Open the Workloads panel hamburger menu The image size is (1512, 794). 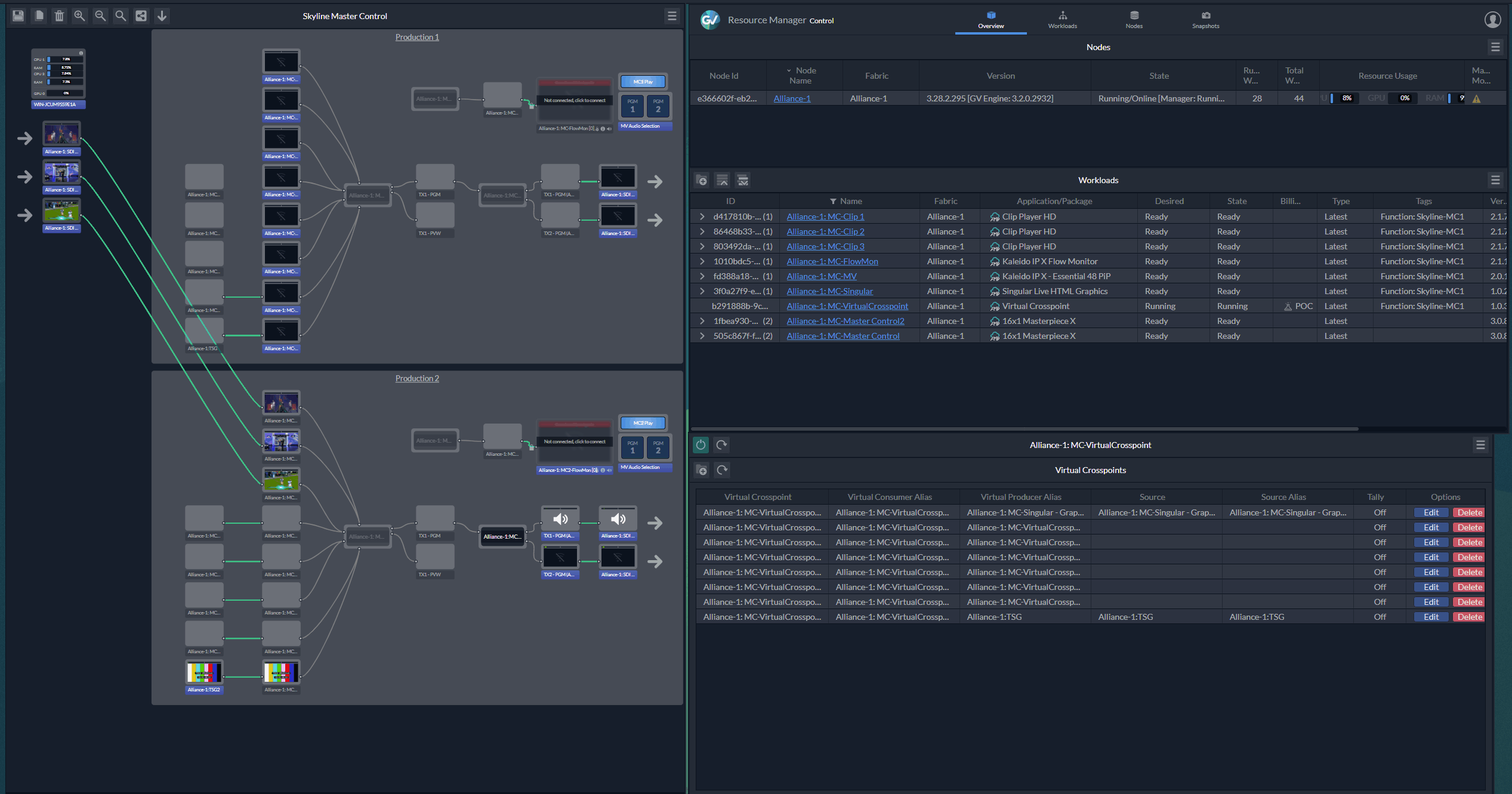(1495, 180)
